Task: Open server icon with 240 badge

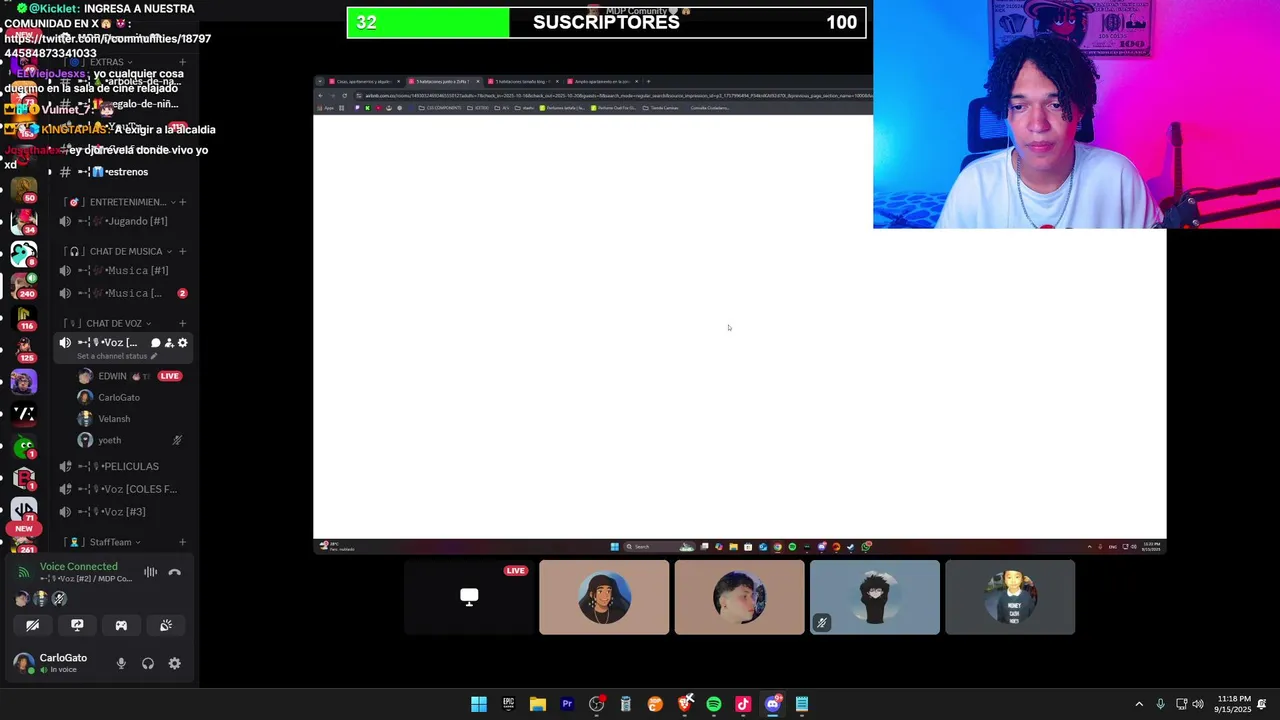Action: (24, 285)
